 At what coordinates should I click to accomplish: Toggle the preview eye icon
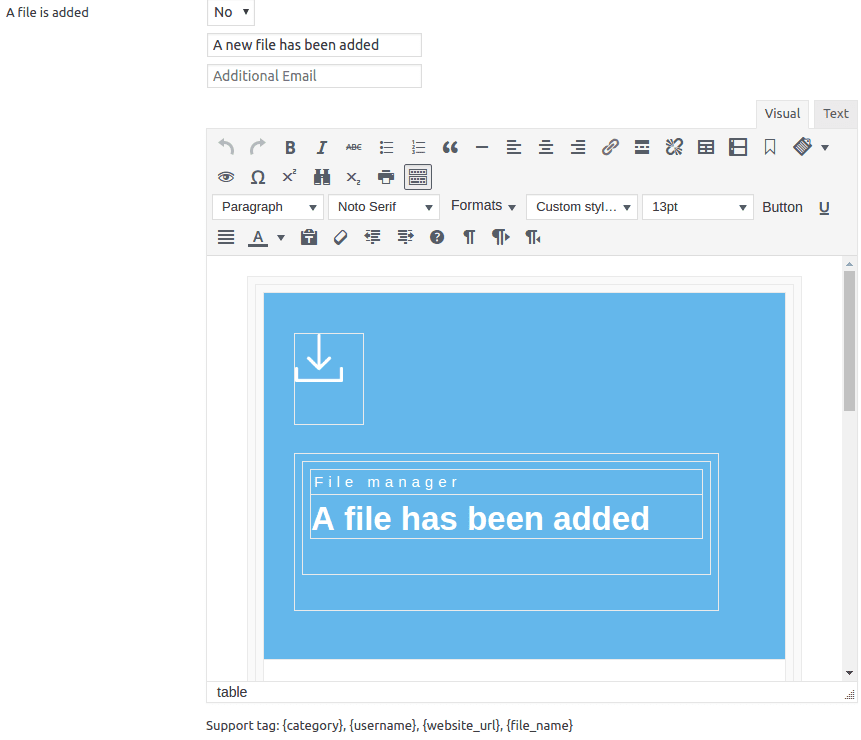coord(226,177)
